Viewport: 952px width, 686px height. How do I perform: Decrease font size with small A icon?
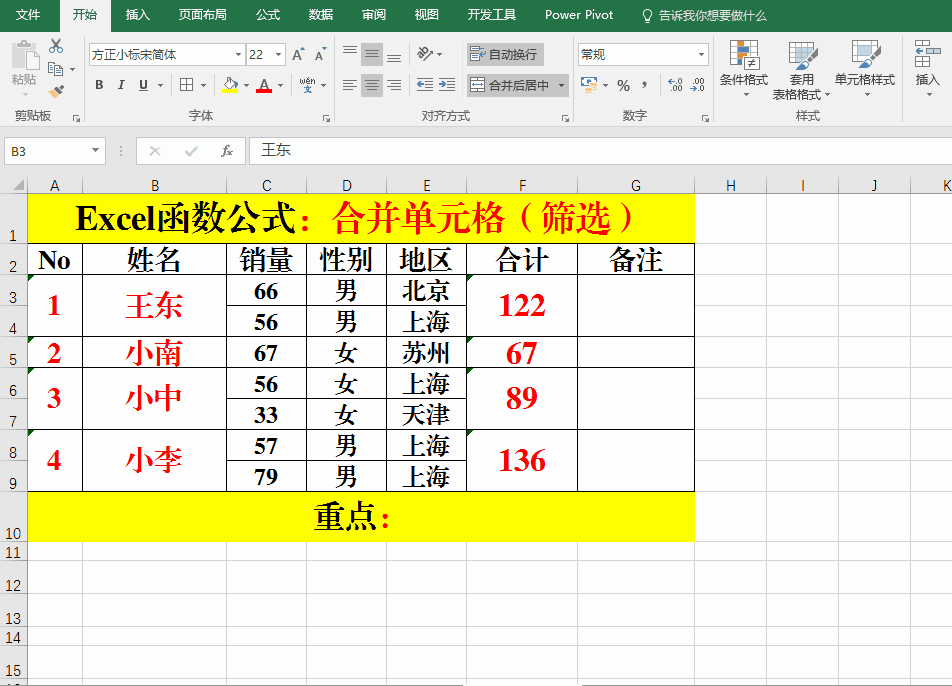[320, 55]
